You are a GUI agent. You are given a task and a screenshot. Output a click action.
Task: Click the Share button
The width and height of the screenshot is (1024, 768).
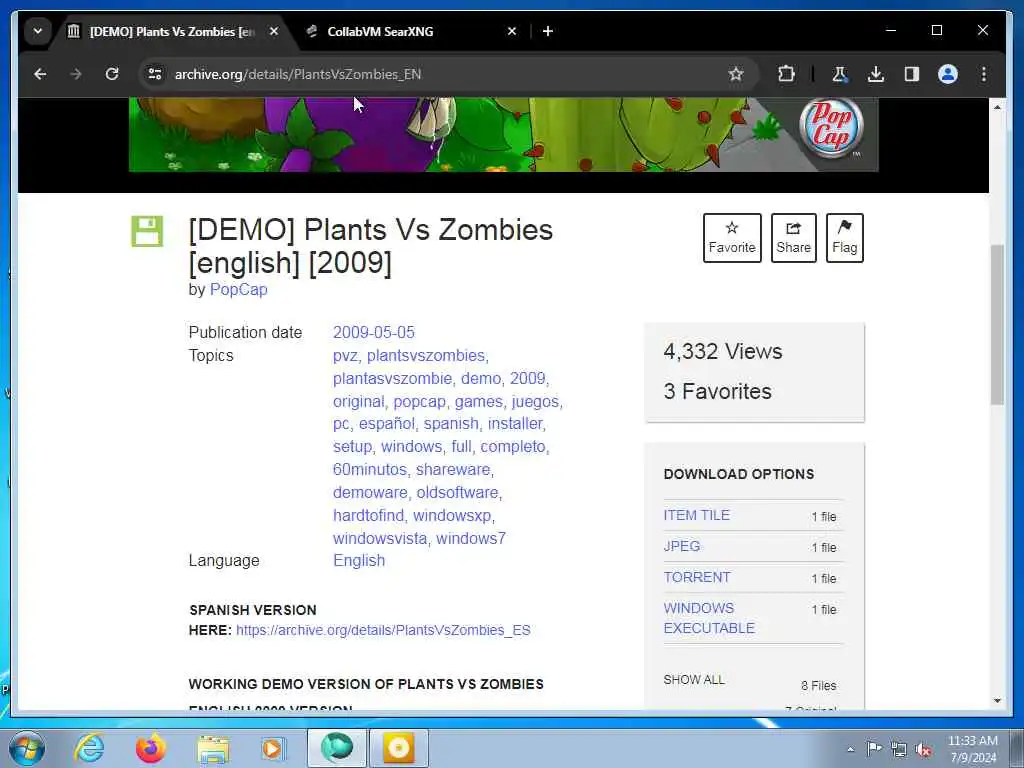point(793,238)
